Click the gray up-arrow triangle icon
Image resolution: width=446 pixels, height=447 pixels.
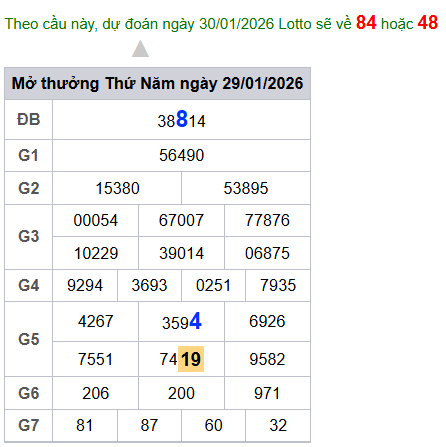[140, 49]
